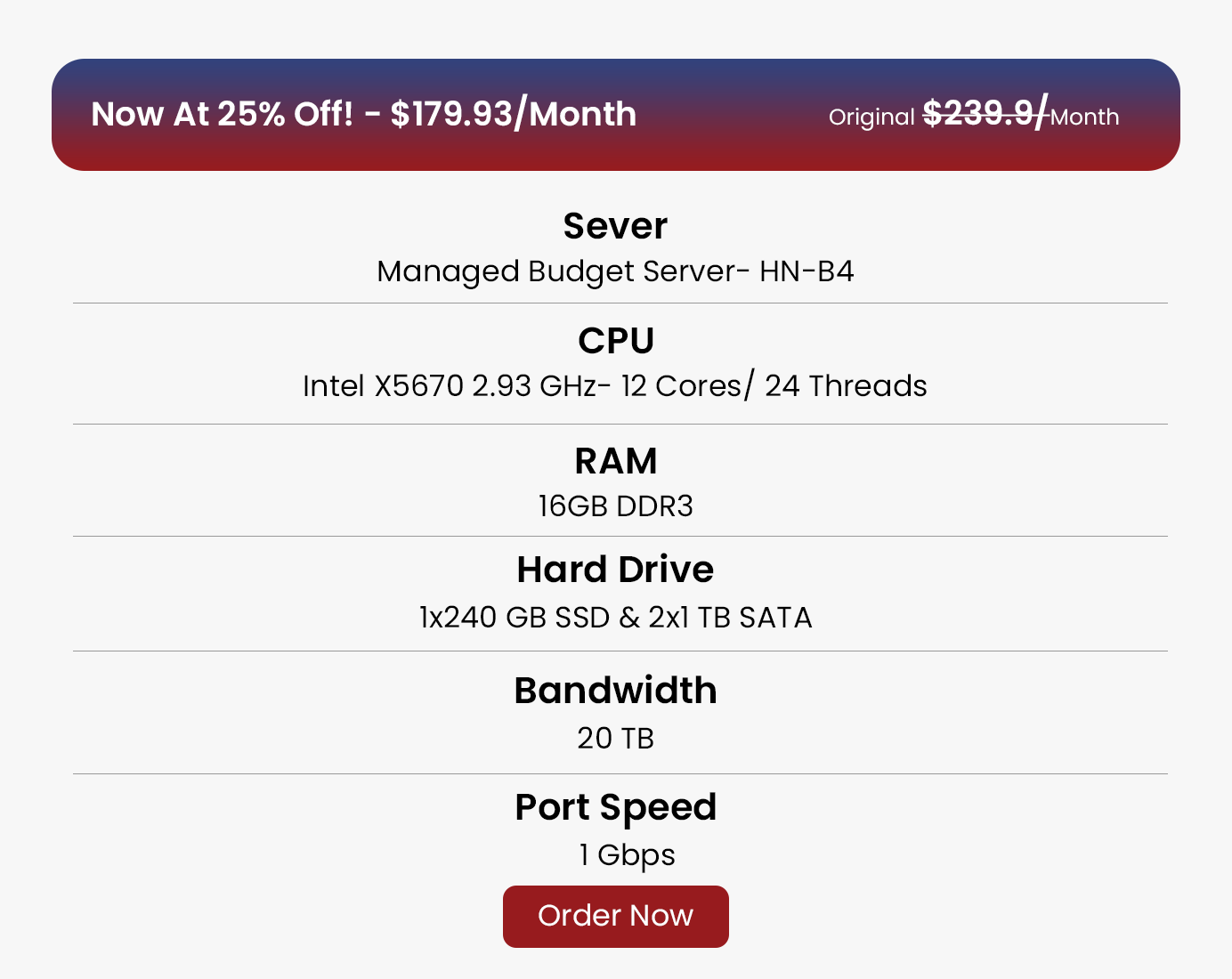The width and height of the screenshot is (1232, 979).
Task: Select the '16GB DDR3' value
Action: (x=615, y=506)
